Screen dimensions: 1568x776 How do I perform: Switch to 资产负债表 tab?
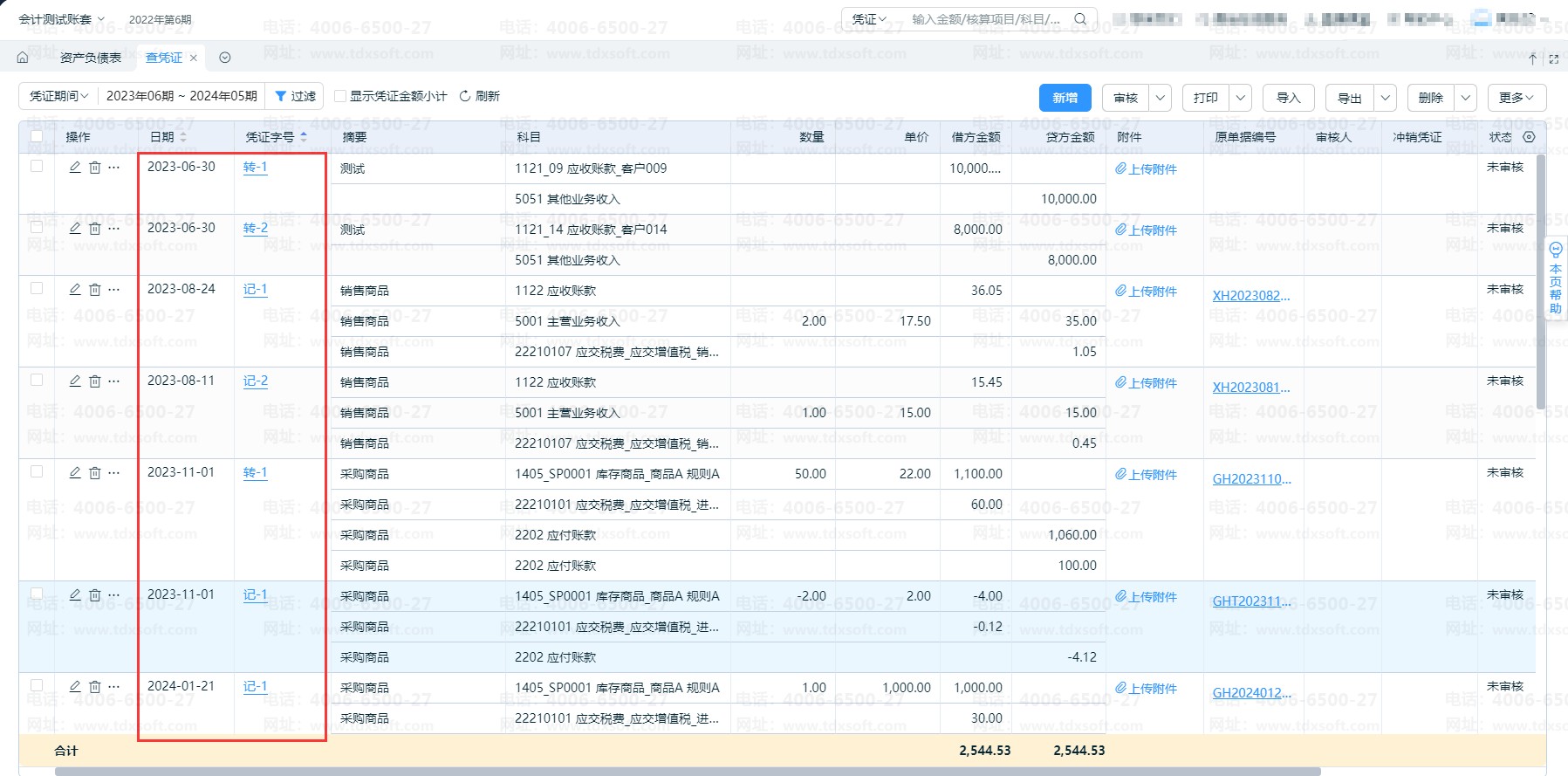[x=91, y=58]
